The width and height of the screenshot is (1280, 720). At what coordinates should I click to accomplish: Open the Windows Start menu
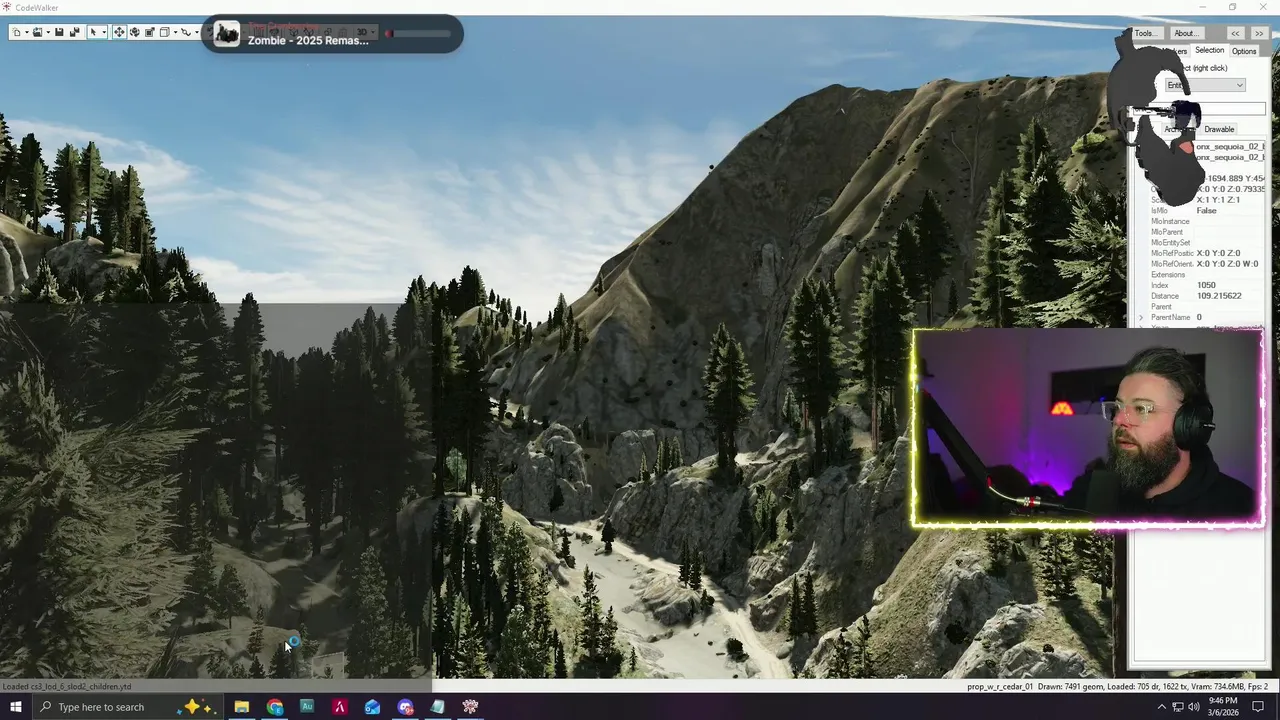pos(15,707)
